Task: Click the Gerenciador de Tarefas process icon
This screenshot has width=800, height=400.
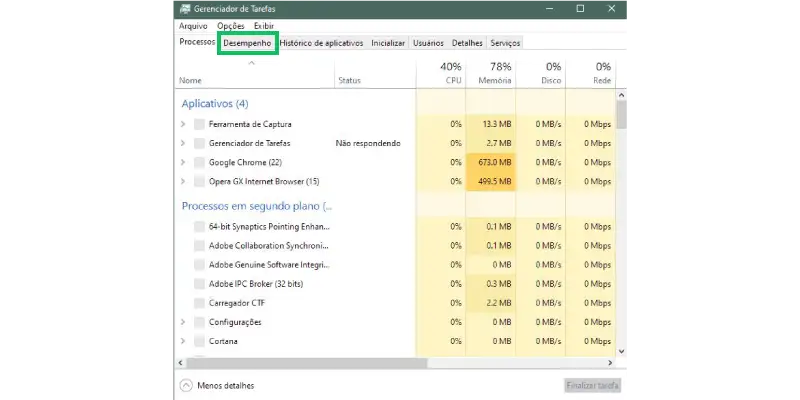Action: 200,143
